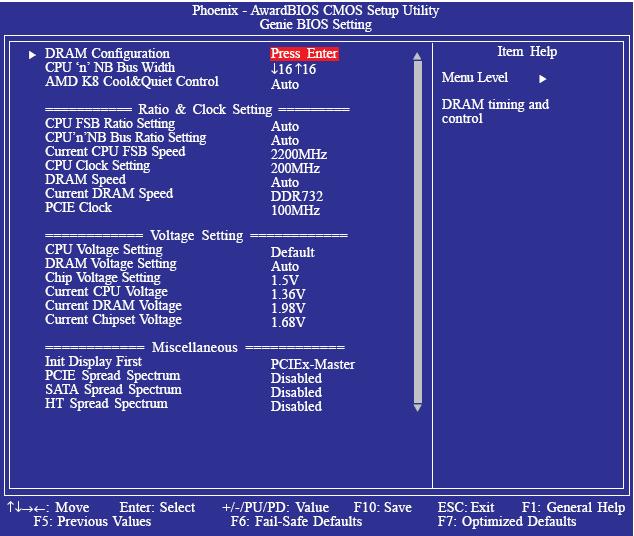Viewport: 634px width, 536px height.
Task: Select the DRAM Speed option
Action: click(85, 179)
